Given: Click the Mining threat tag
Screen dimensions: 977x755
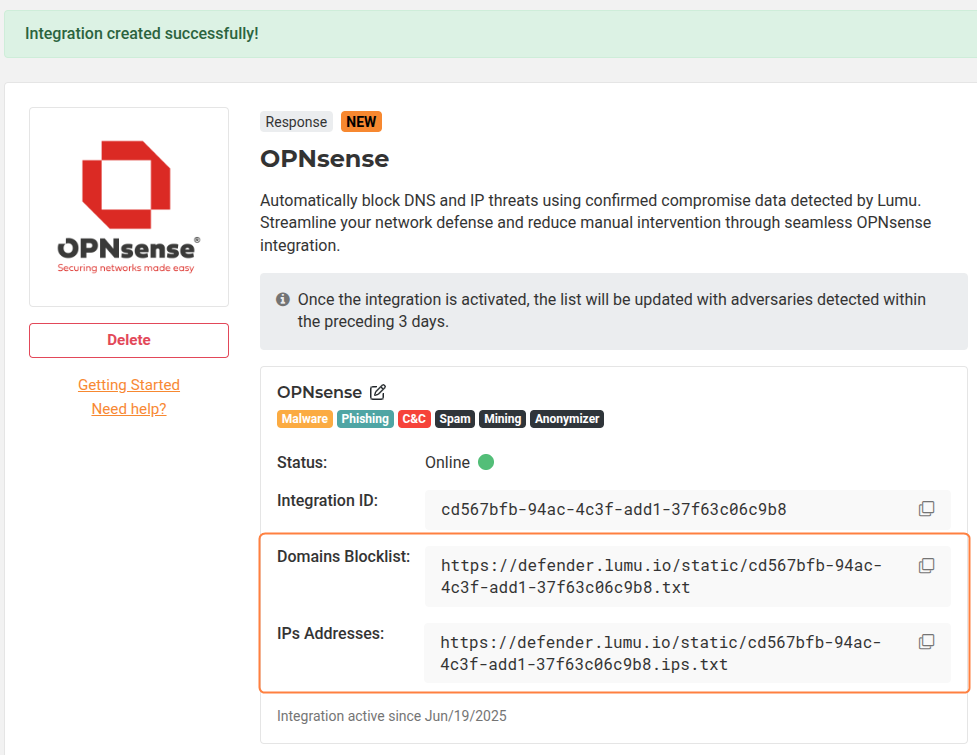Looking at the screenshot, I should click(x=502, y=419).
